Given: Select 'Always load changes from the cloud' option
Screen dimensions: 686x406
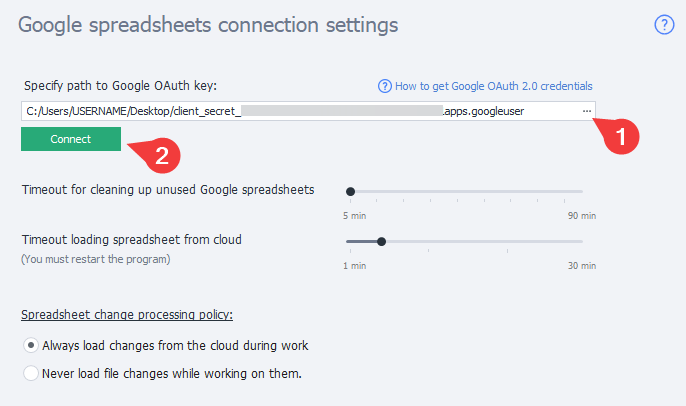Looking at the screenshot, I should [x=32, y=346].
